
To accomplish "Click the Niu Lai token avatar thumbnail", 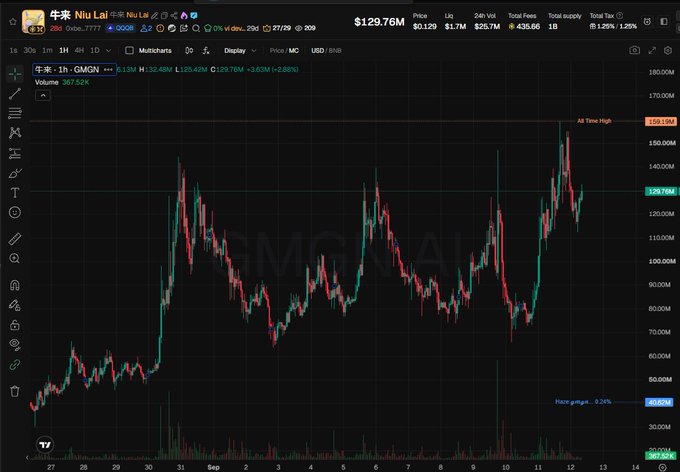I will pyautogui.click(x=33, y=22).
